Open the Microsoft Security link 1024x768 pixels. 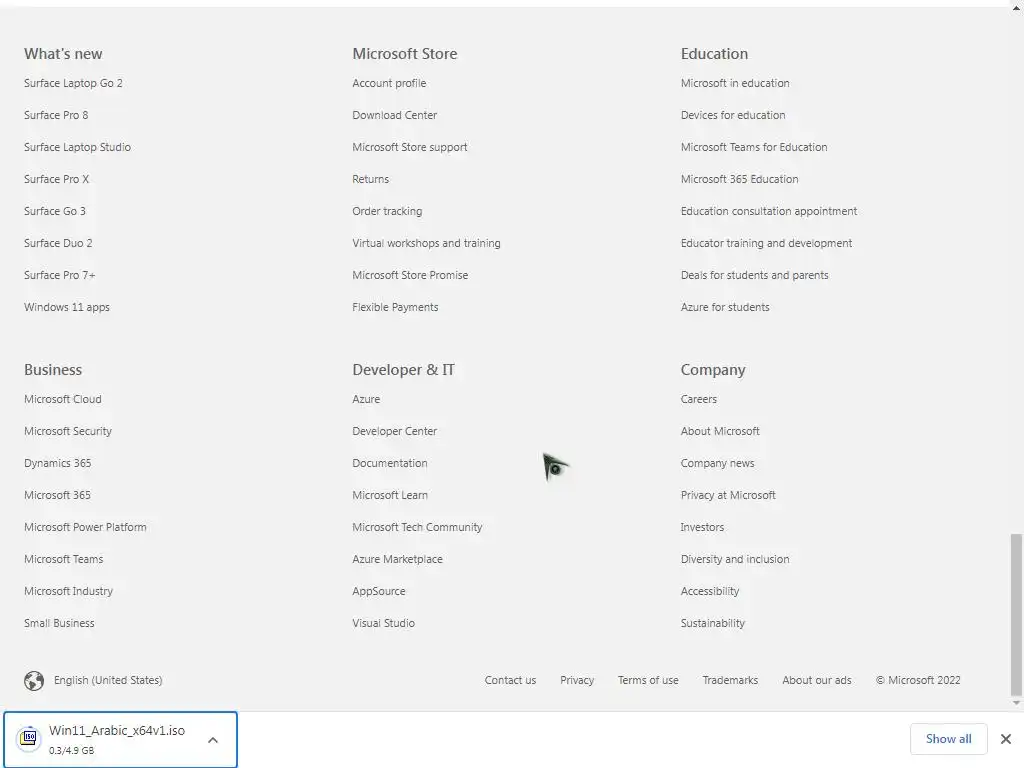point(68,431)
